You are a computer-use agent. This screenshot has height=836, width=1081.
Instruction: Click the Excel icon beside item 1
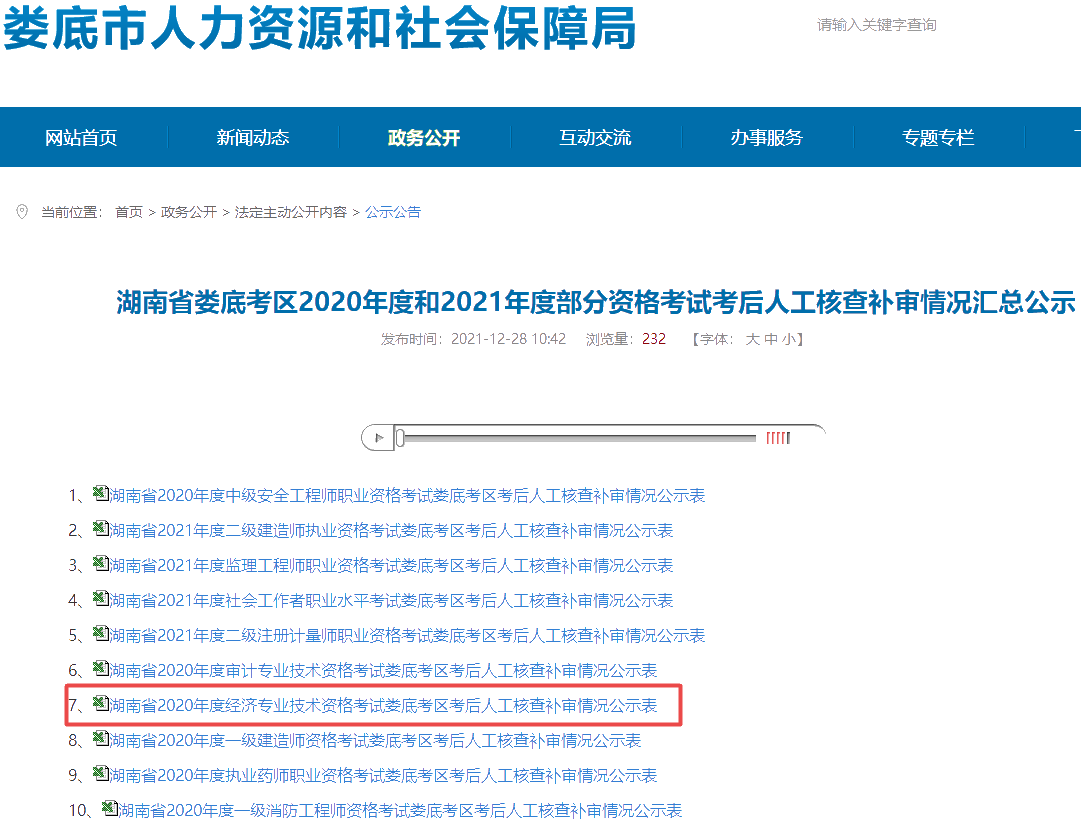click(x=100, y=494)
